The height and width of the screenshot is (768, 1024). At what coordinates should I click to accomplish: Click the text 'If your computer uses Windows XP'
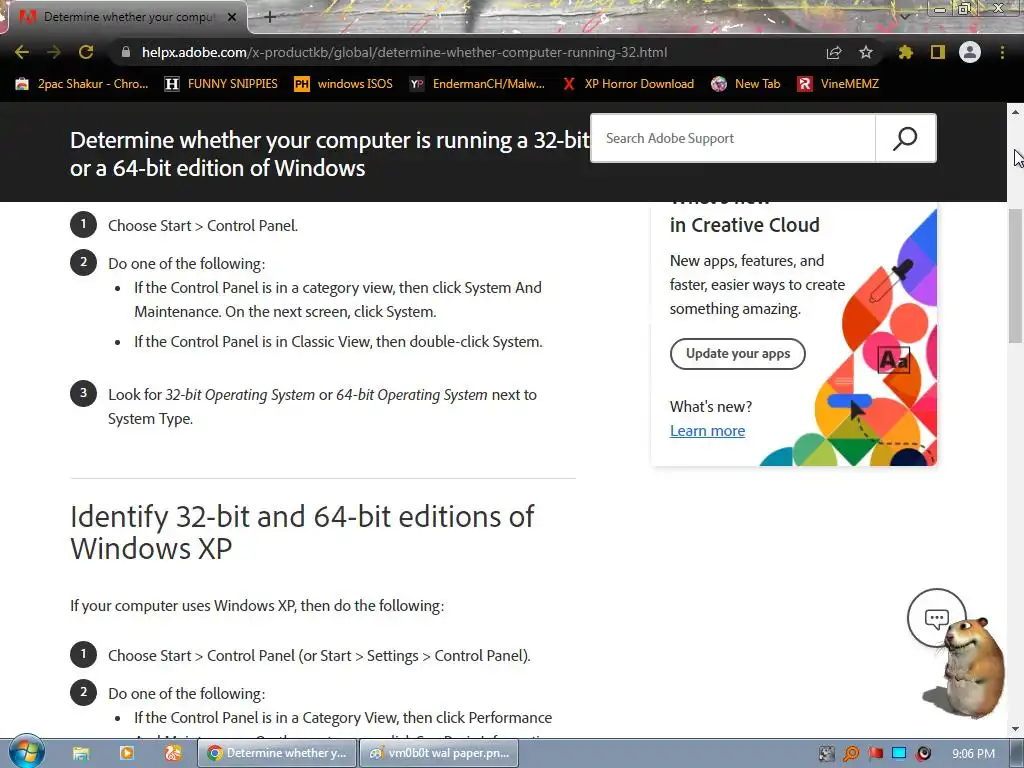point(183,606)
